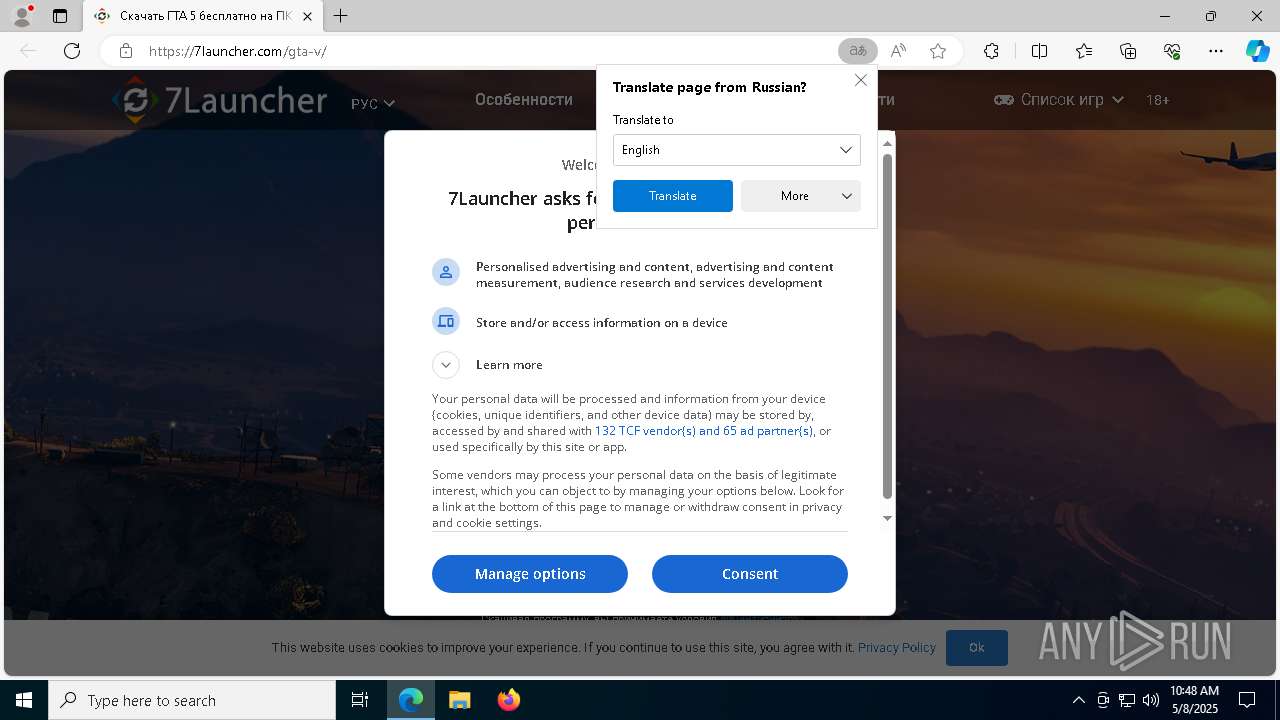Click the 18+ age label
Screen dimensions: 1280x720
point(1158,100)
